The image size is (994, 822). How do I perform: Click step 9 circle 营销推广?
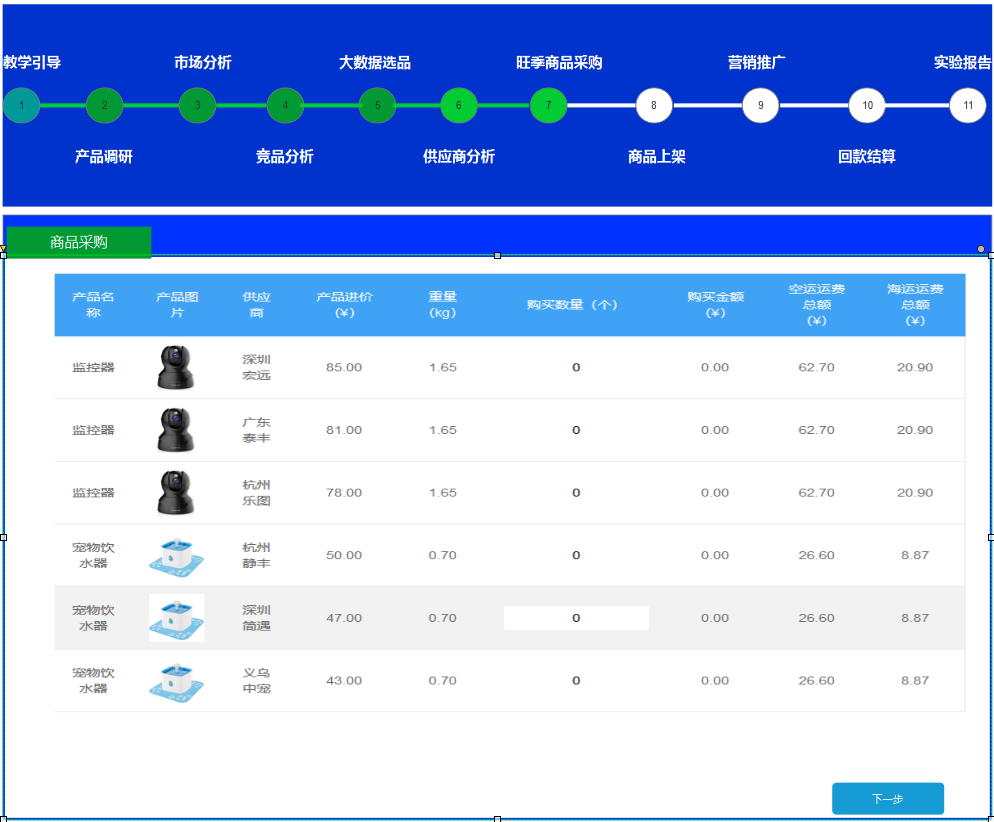(760, 105)
